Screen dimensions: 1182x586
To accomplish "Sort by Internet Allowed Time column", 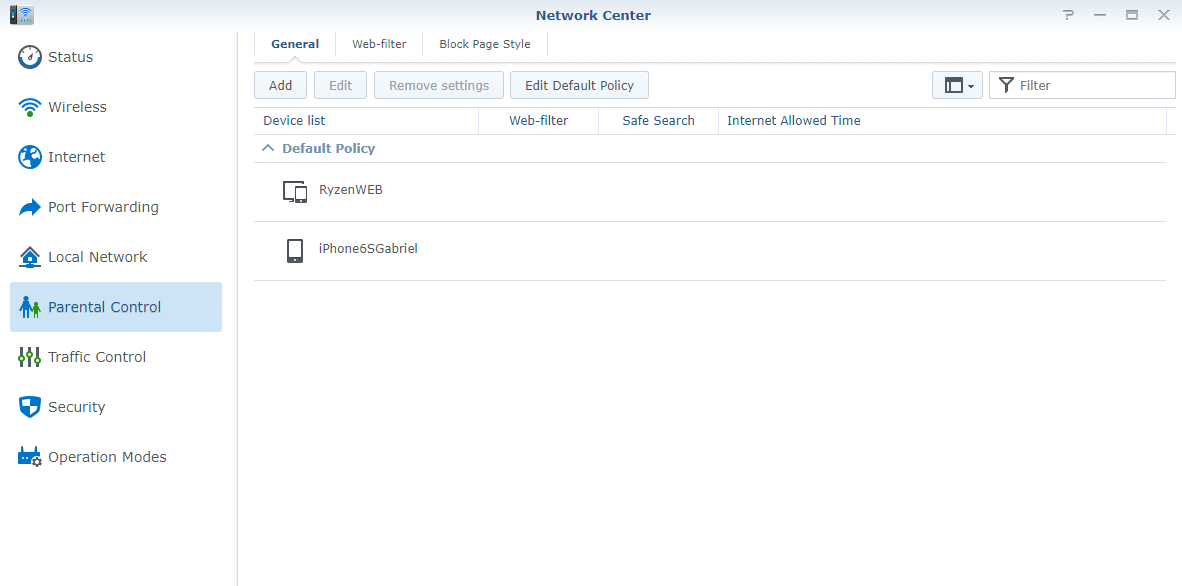I will click(x=793, y=120).
